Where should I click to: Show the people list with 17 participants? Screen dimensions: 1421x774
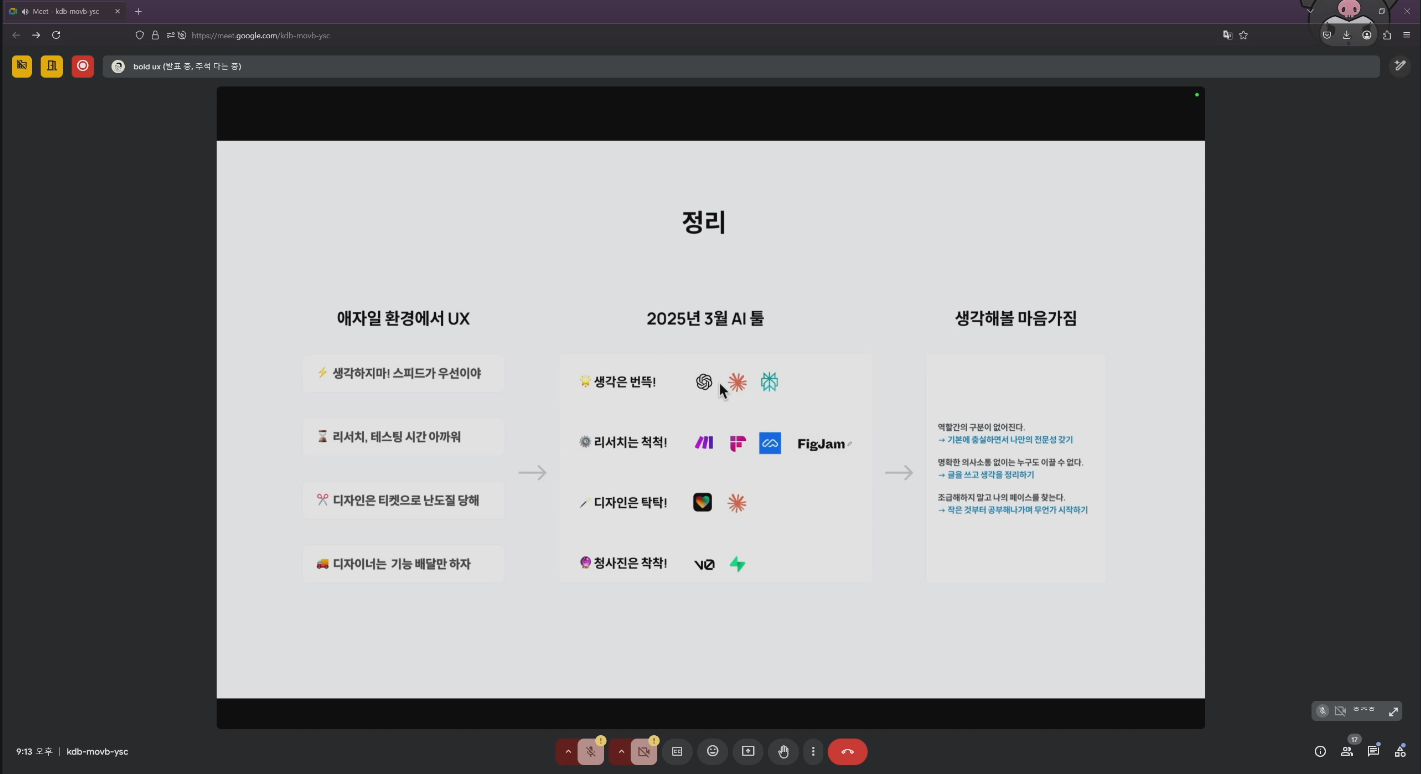click(1347, 750)
